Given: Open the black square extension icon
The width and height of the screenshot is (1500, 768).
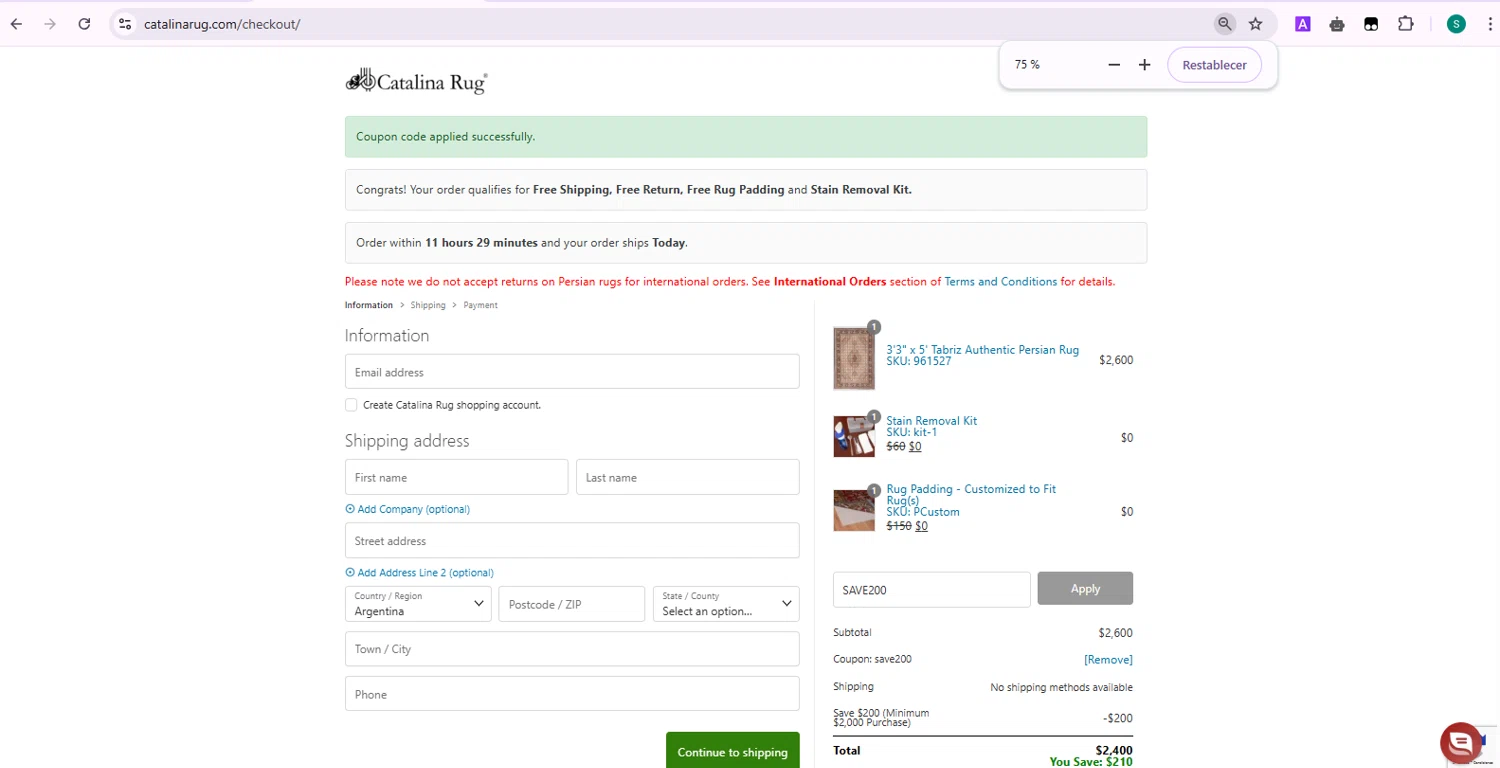Looking at the screenshot, I should [x=1371, y=24].
